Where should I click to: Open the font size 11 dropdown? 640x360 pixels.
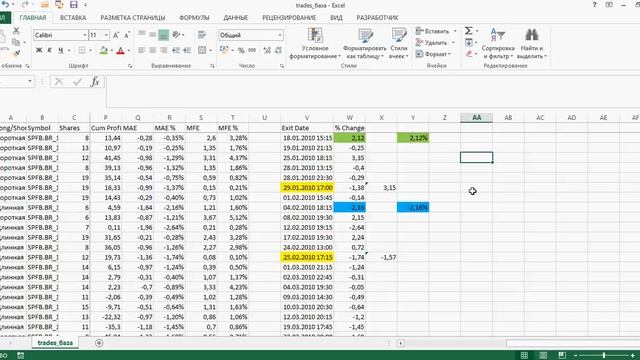point(107,35)
